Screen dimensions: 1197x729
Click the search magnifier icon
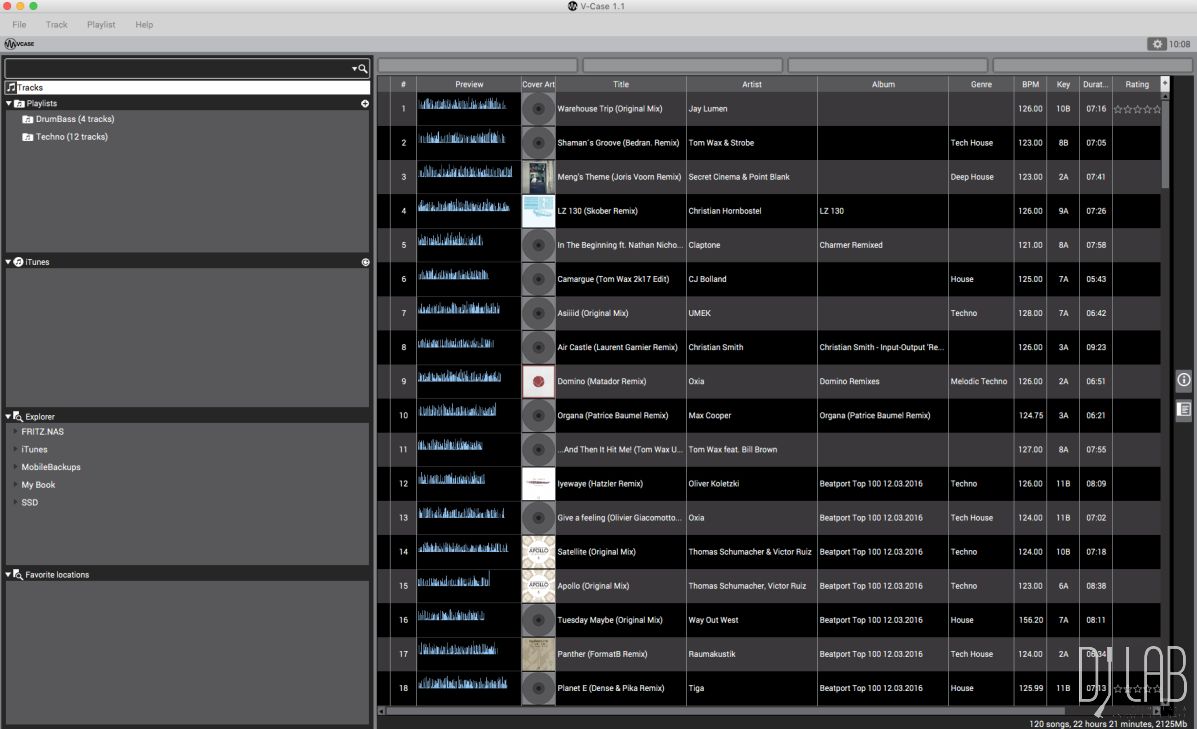coord(362,69)
